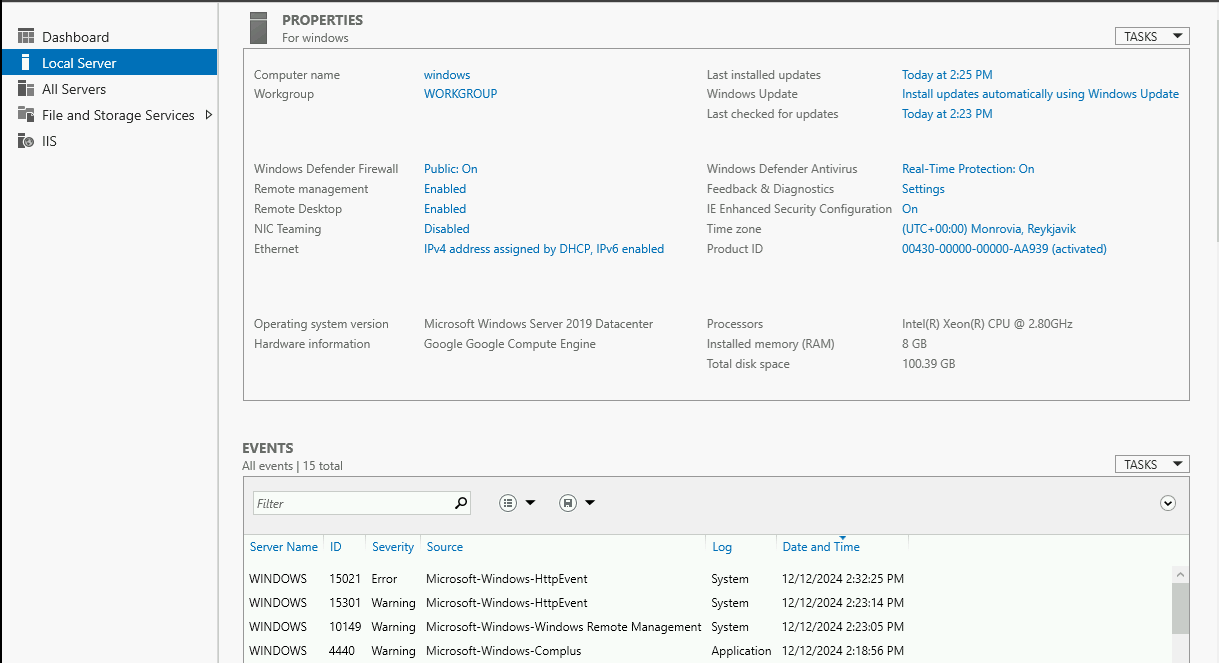Click Product ID activated link

tap(1004, 249)
